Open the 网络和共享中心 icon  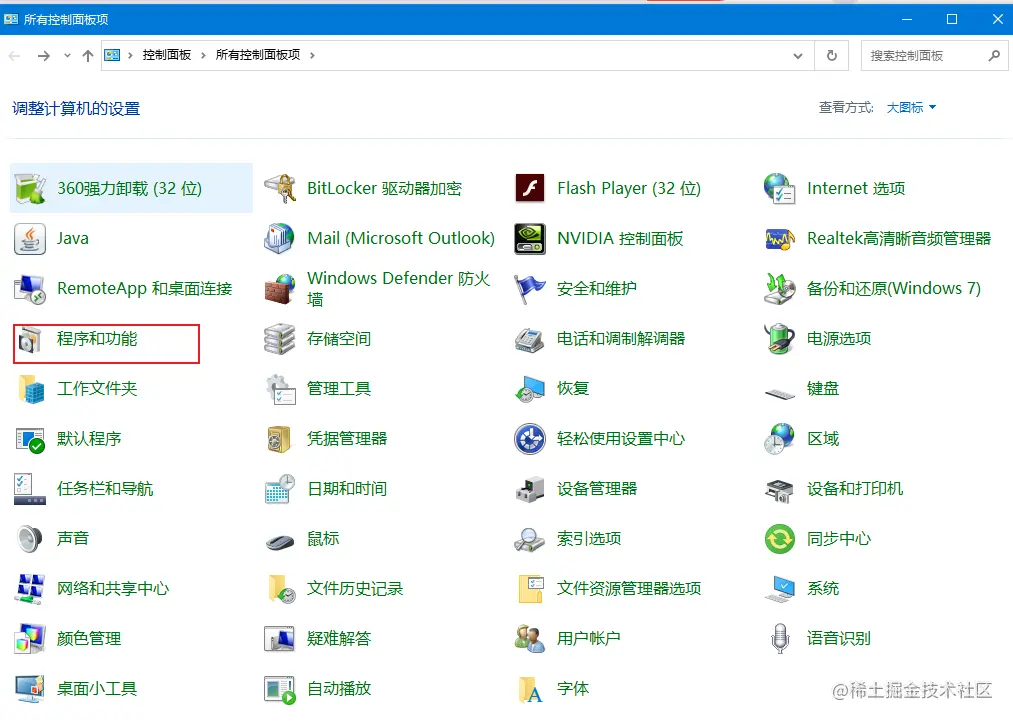click(x=30, y=589)
